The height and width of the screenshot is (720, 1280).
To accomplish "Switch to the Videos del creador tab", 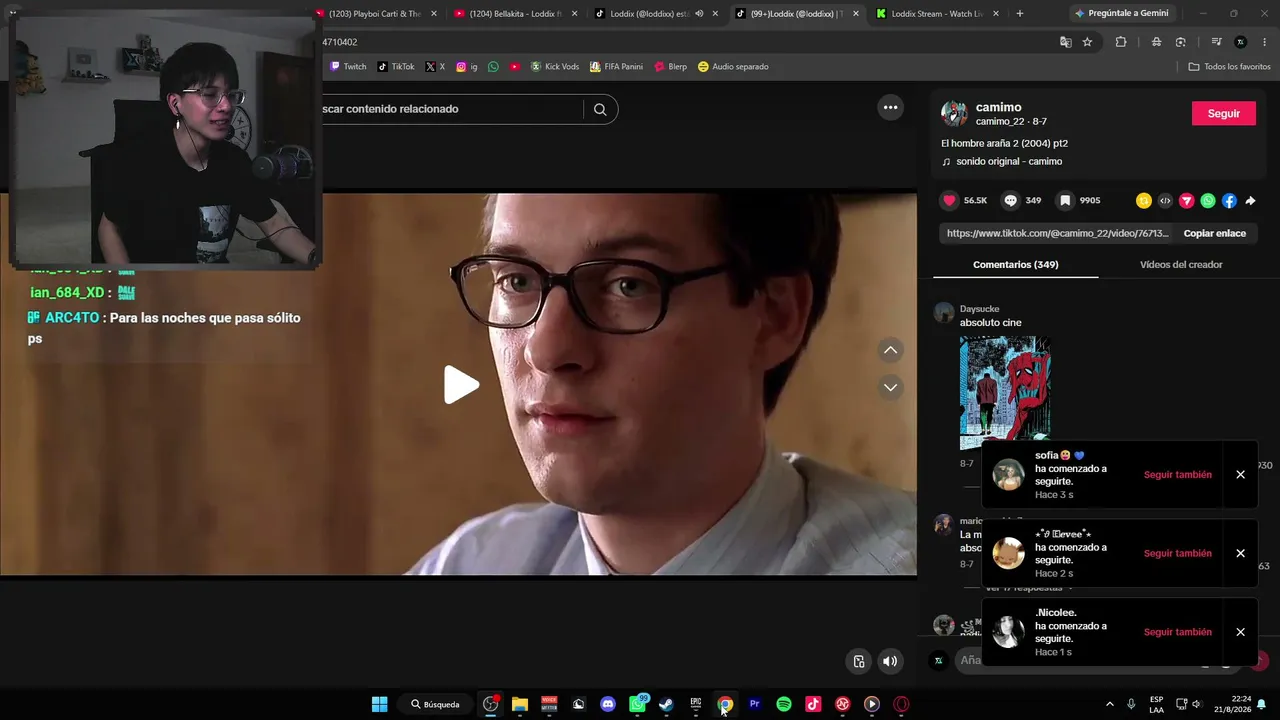I will pyautogui.click(x=1181, y=265).
